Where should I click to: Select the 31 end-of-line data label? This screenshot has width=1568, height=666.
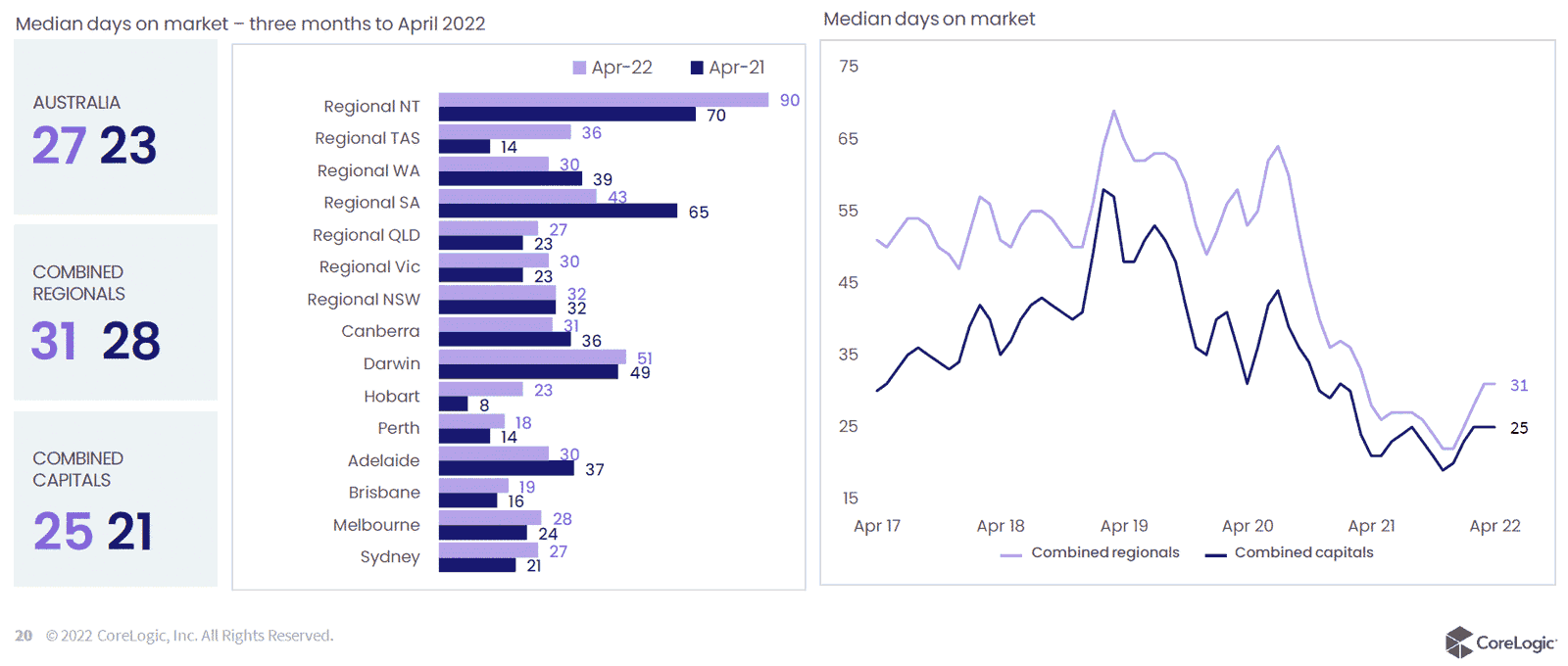coord(1519,386)
